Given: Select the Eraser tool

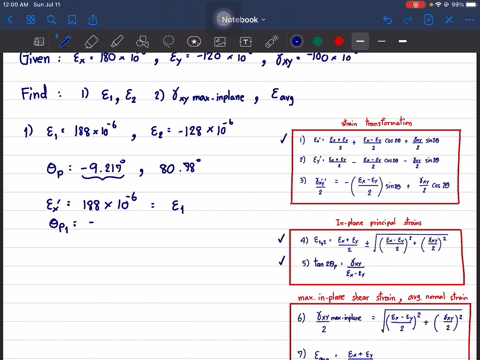Looking at the screenshot, I should 91,42.
